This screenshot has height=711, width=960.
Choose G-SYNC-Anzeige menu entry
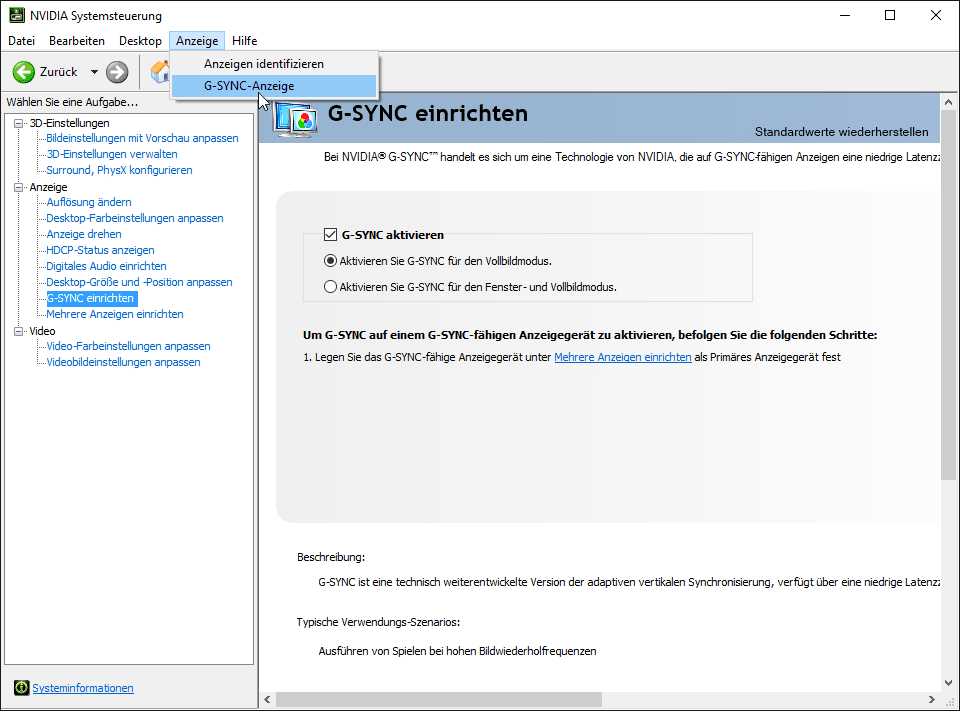coord(274,86)
